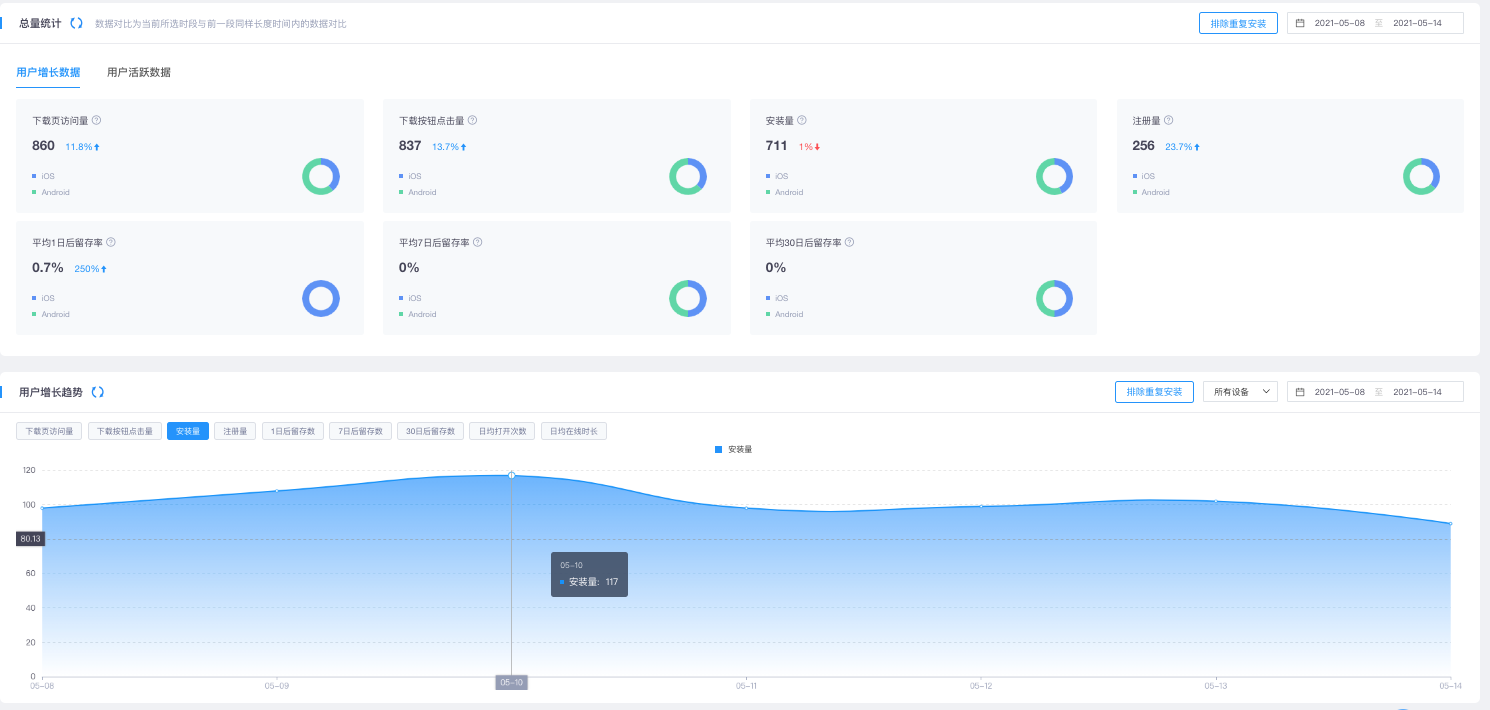Click help icon next to 注册量 card title

point(1168,120)
